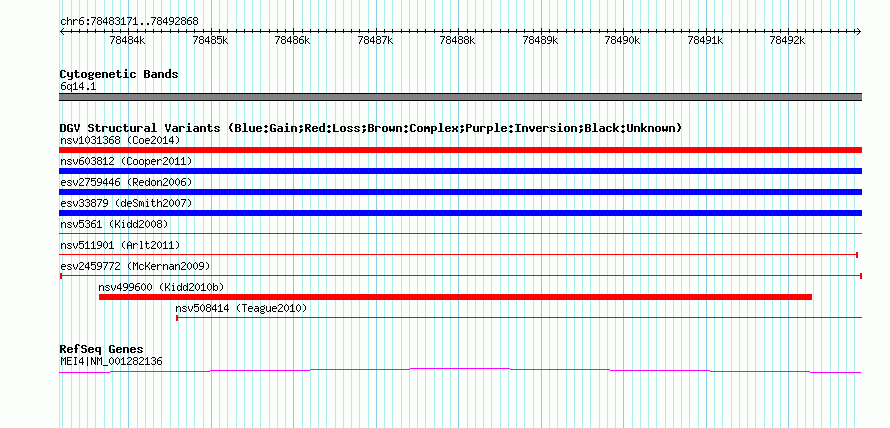The height and width of the screenshot is (428, 890).
Task: Select the thin red nsv5361 line
Action: pyautogui.click(x=460, y=233)
